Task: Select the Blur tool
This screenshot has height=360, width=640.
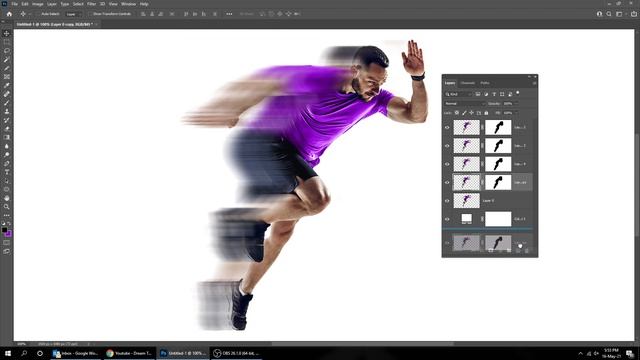Action: coord(7,146)
